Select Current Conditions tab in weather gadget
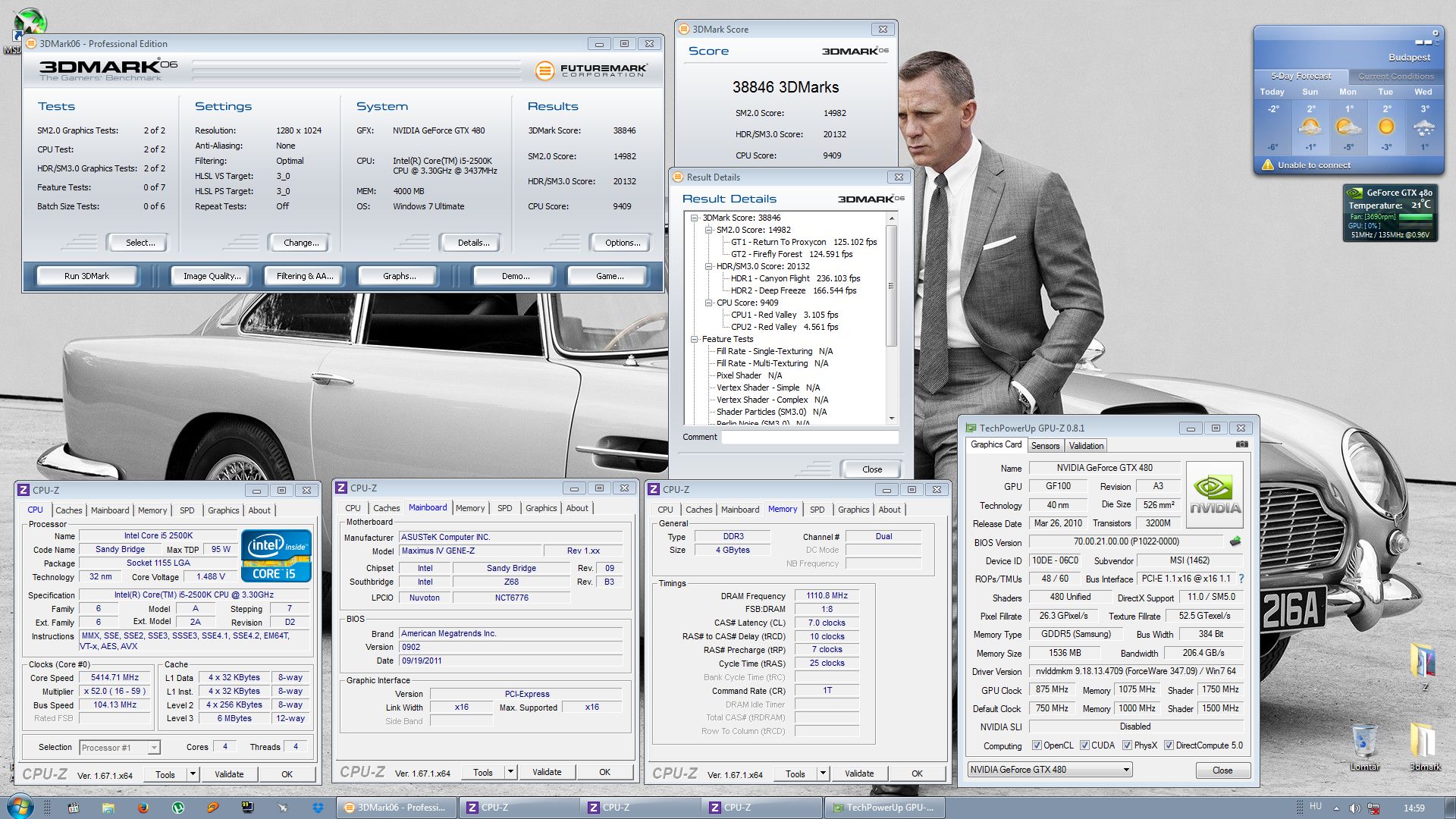 point(1395,77)
